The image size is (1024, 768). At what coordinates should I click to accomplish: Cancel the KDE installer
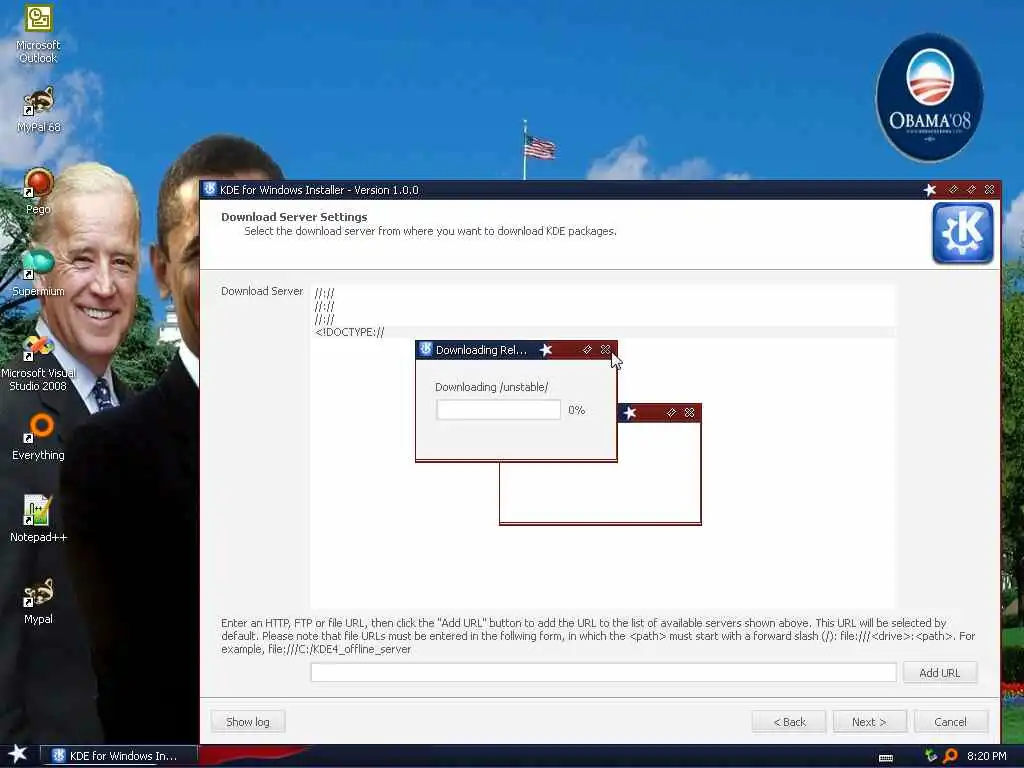pos(950,722)
